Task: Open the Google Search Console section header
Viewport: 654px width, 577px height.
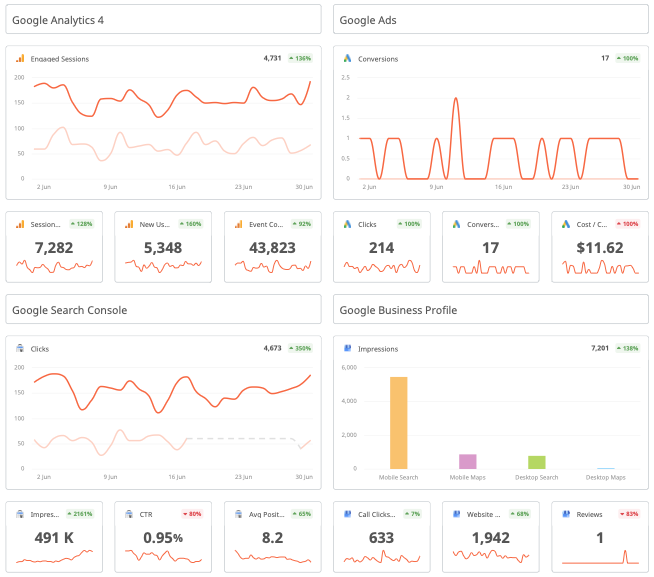Action: tap(163, 310)
